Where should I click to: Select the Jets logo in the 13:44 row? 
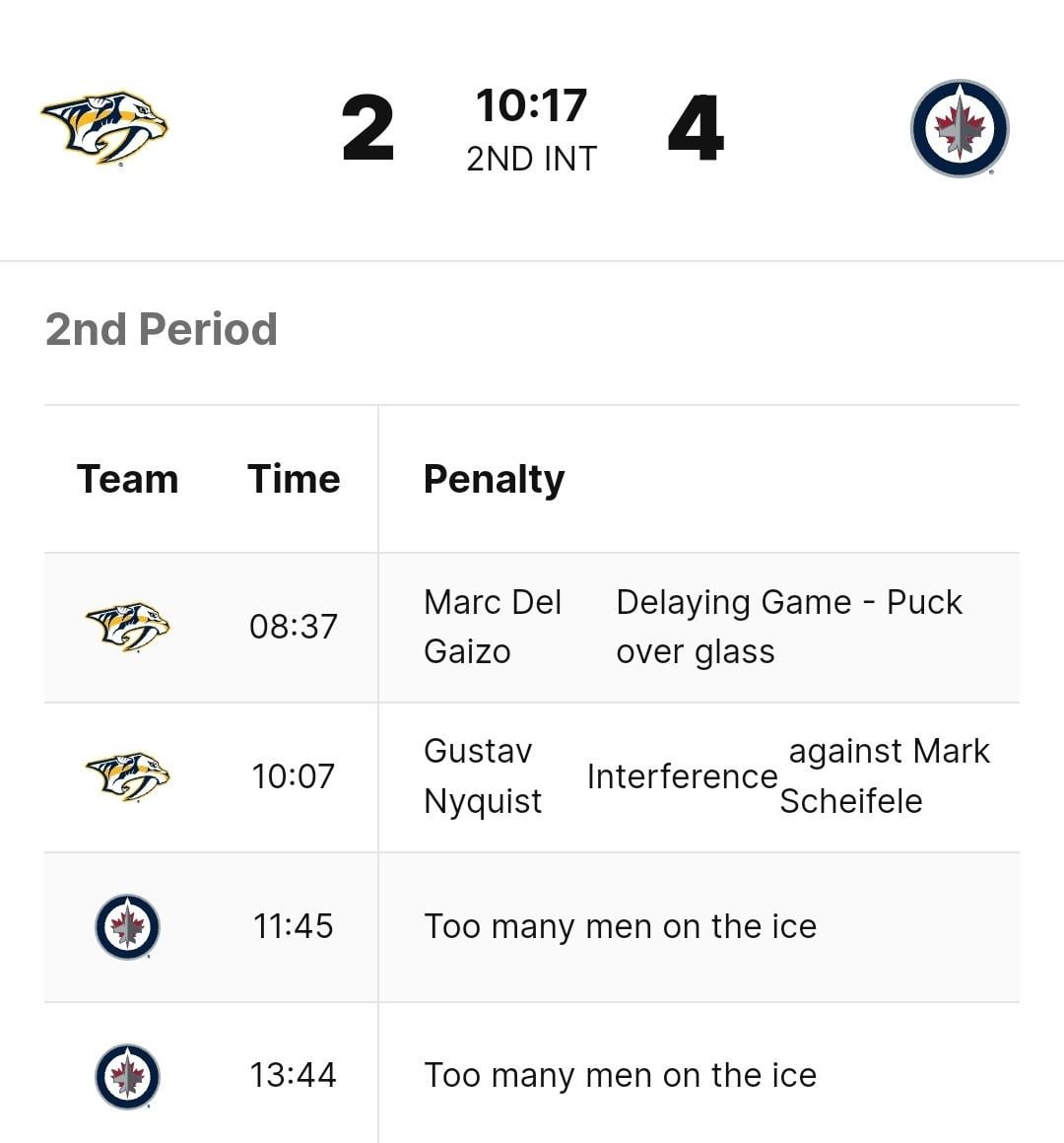[127, 1076]
